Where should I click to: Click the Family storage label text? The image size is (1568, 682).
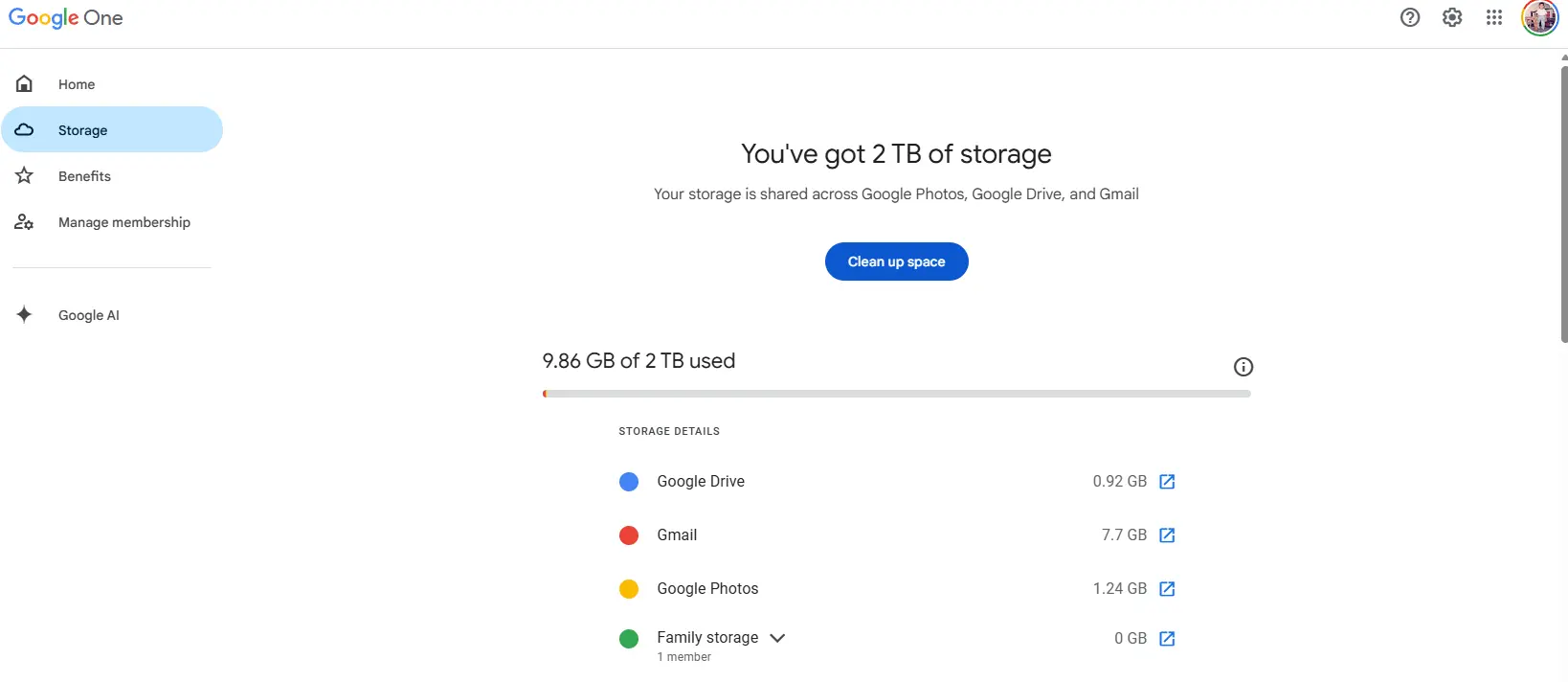pos(707,638)
